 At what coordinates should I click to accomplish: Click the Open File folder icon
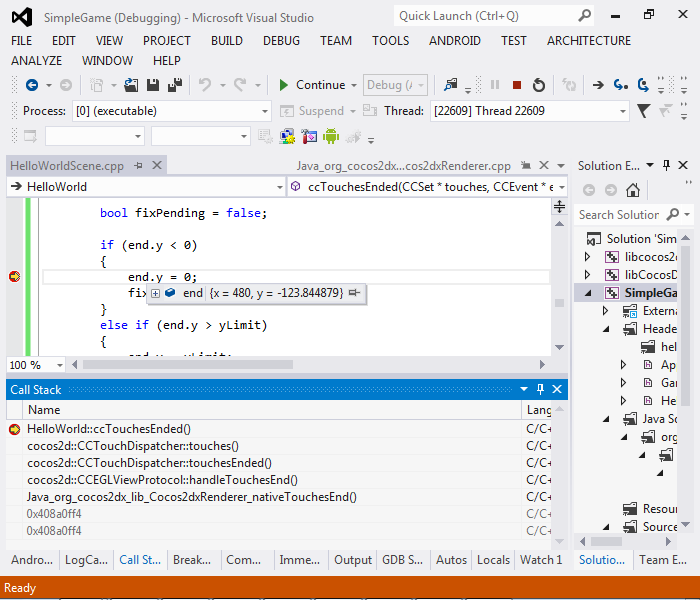click(x=131, y=85)
